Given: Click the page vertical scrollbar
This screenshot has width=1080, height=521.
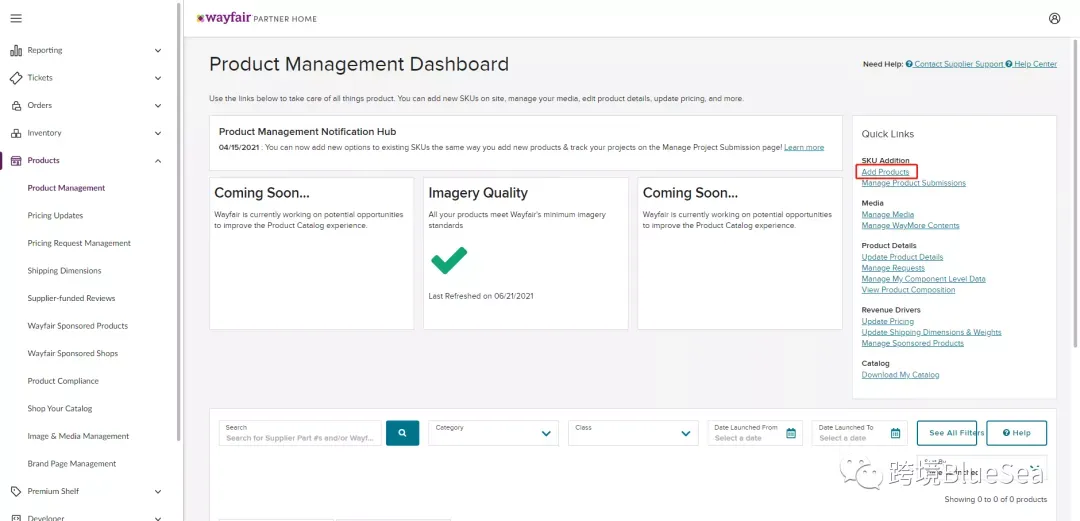Looking at the screenshot, I should pyautogui.click(x=1077, y=193).
